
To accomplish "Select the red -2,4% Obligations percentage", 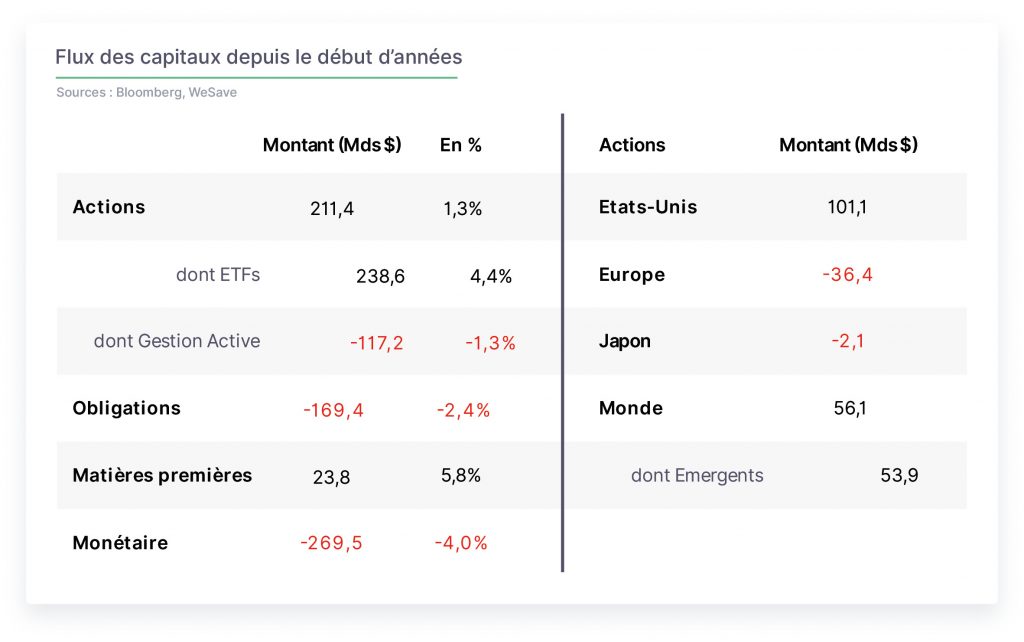I will (x=463, y=410).
